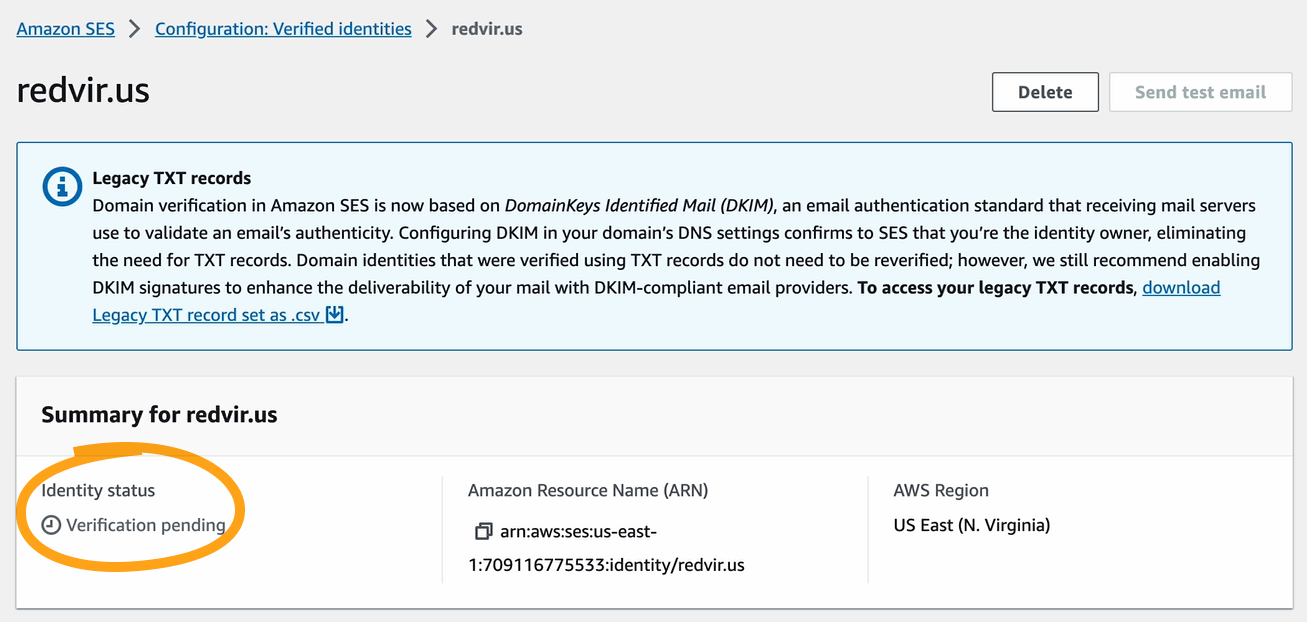Select the redvir.us breadcrumb item
The width and height of the screenshot is (1307, 622).
487,29
